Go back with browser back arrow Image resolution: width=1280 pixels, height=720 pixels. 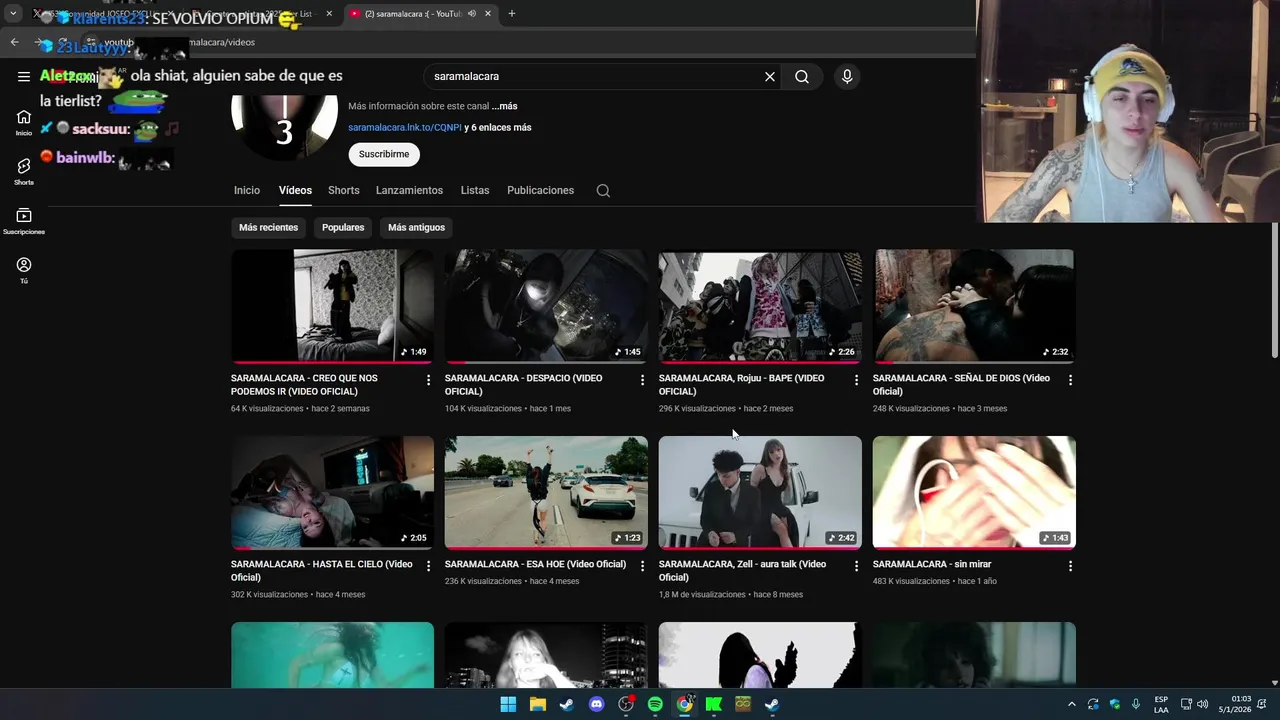[14, 42]
